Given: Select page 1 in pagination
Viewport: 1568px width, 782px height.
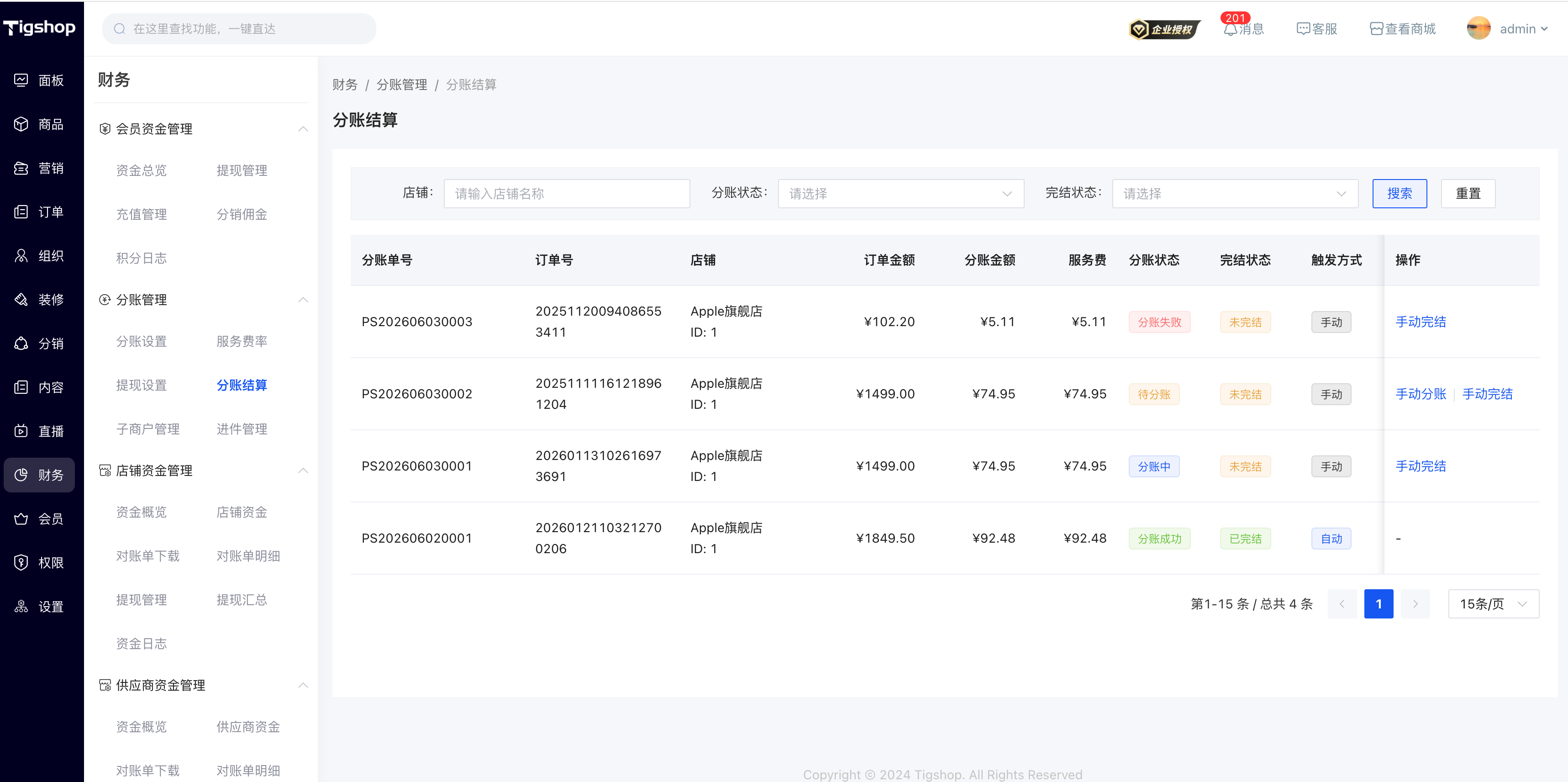Looking at the screenshot, I should pyautogui.click(x=1379, y=603).
